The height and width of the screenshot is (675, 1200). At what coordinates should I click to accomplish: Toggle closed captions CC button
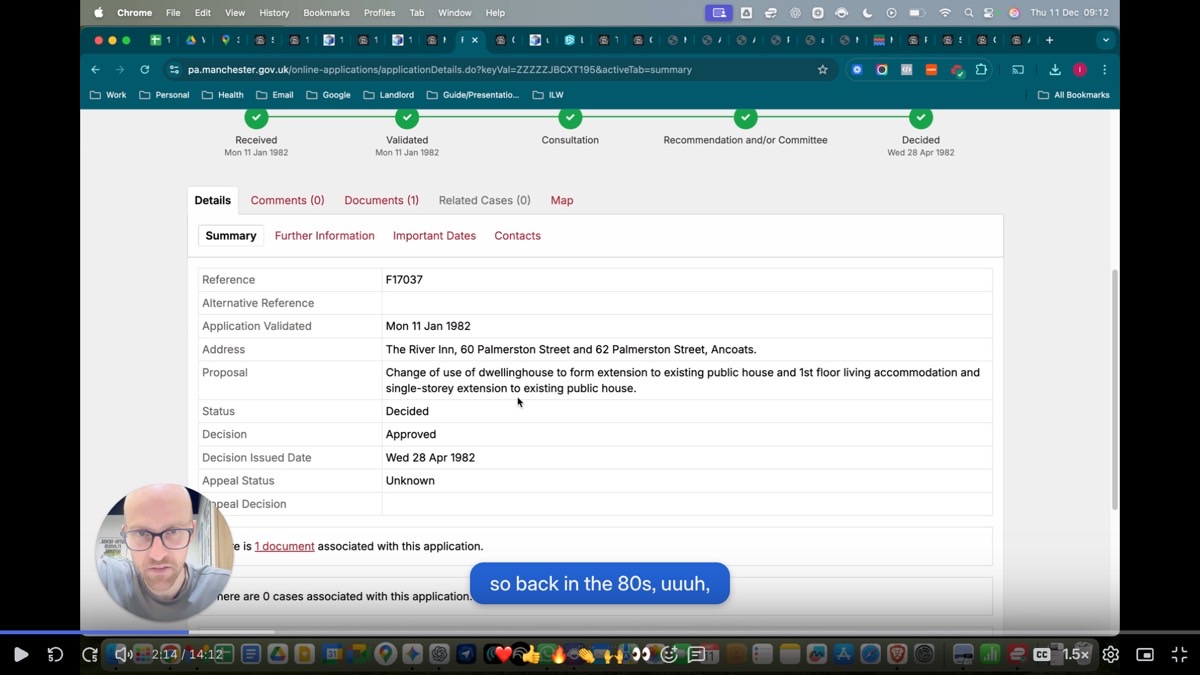1042,655
